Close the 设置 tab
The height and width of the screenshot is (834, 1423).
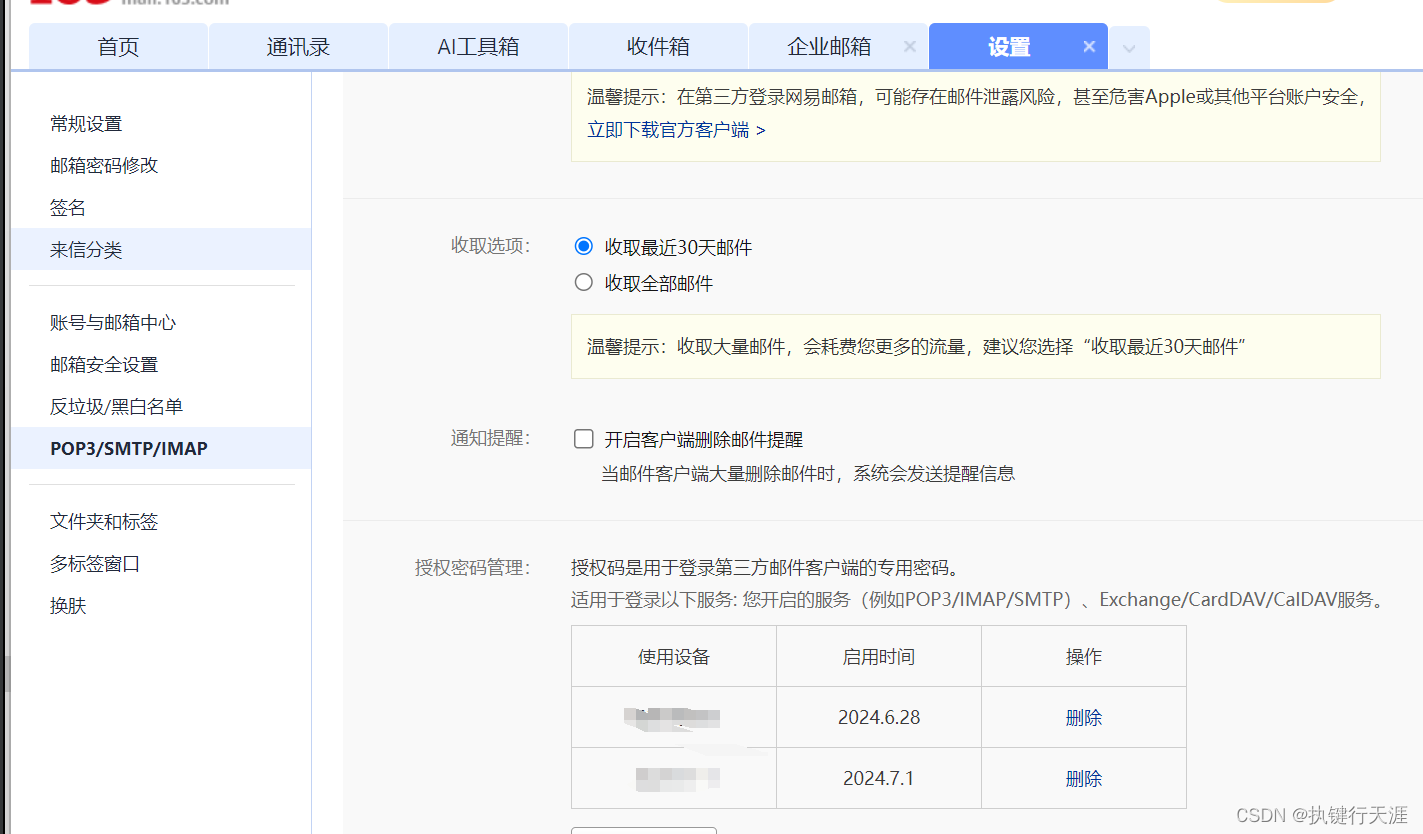click(1089, 46)
